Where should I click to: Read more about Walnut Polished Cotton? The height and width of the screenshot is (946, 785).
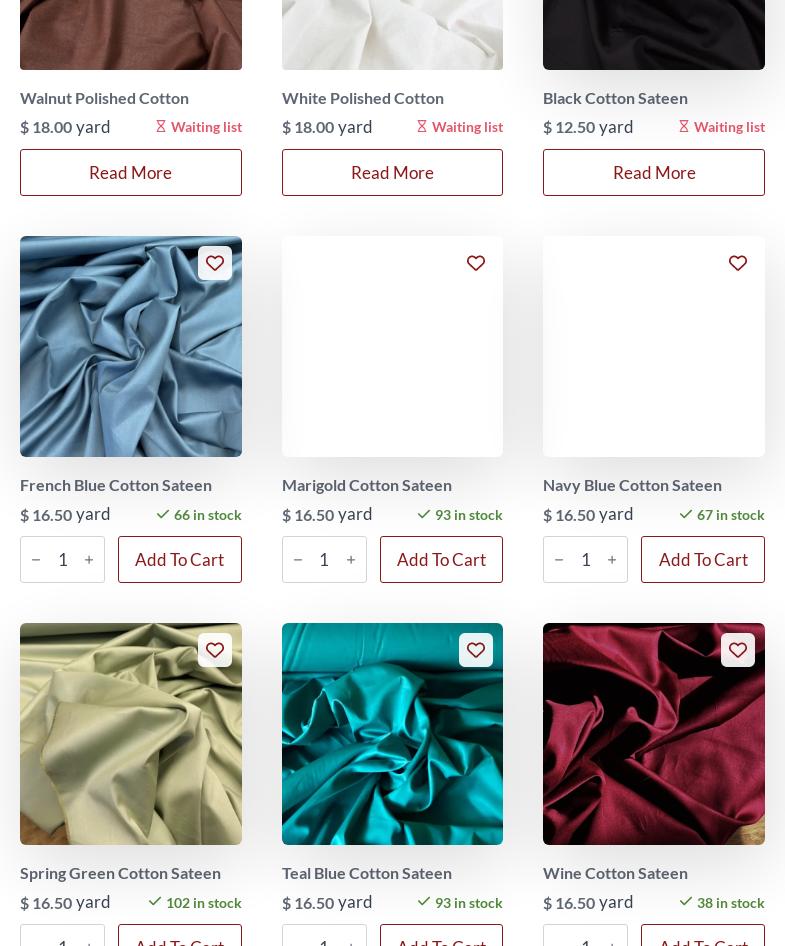click(131, 173)
